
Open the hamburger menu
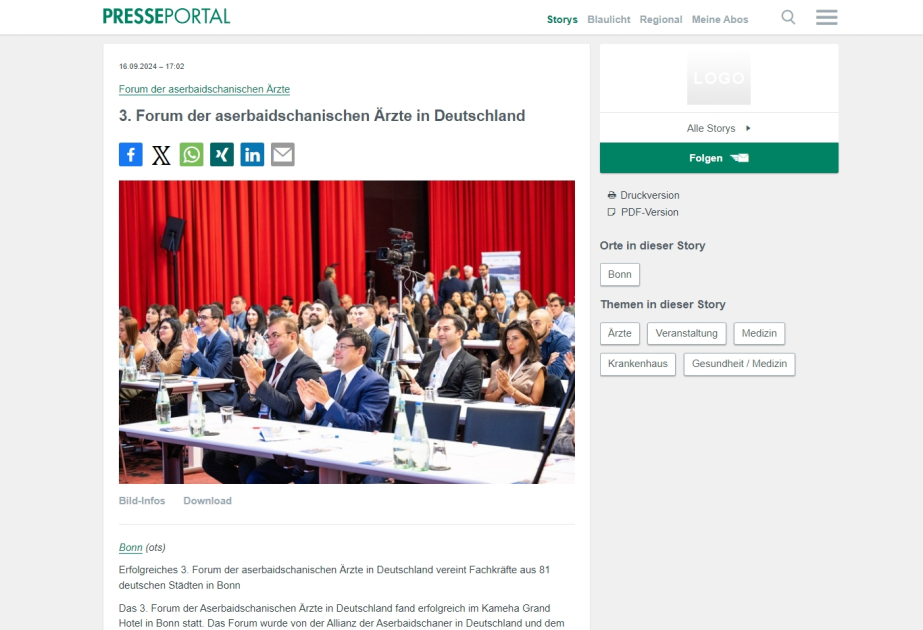tap(826, 17)
